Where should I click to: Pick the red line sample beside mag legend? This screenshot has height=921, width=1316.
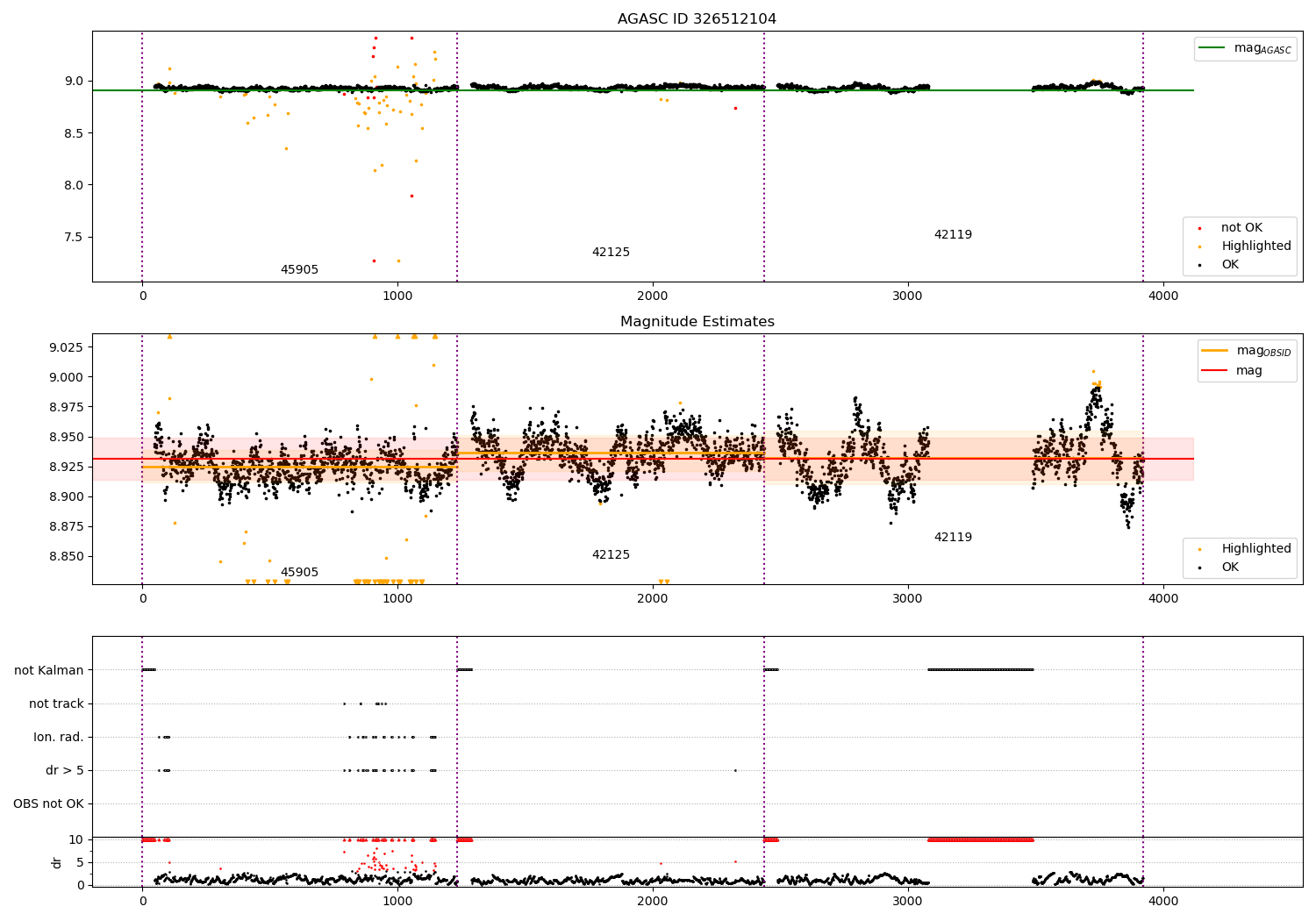[1215, 370]
